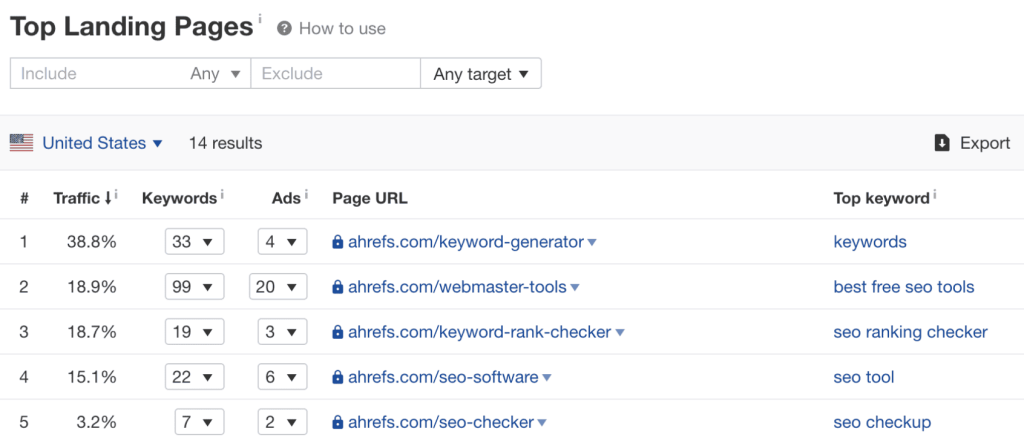Image resolution: width=1024 pixels, height=440 pixels.
Task: Click the 38.8% traffic value
Action: (x=91, y=242)
